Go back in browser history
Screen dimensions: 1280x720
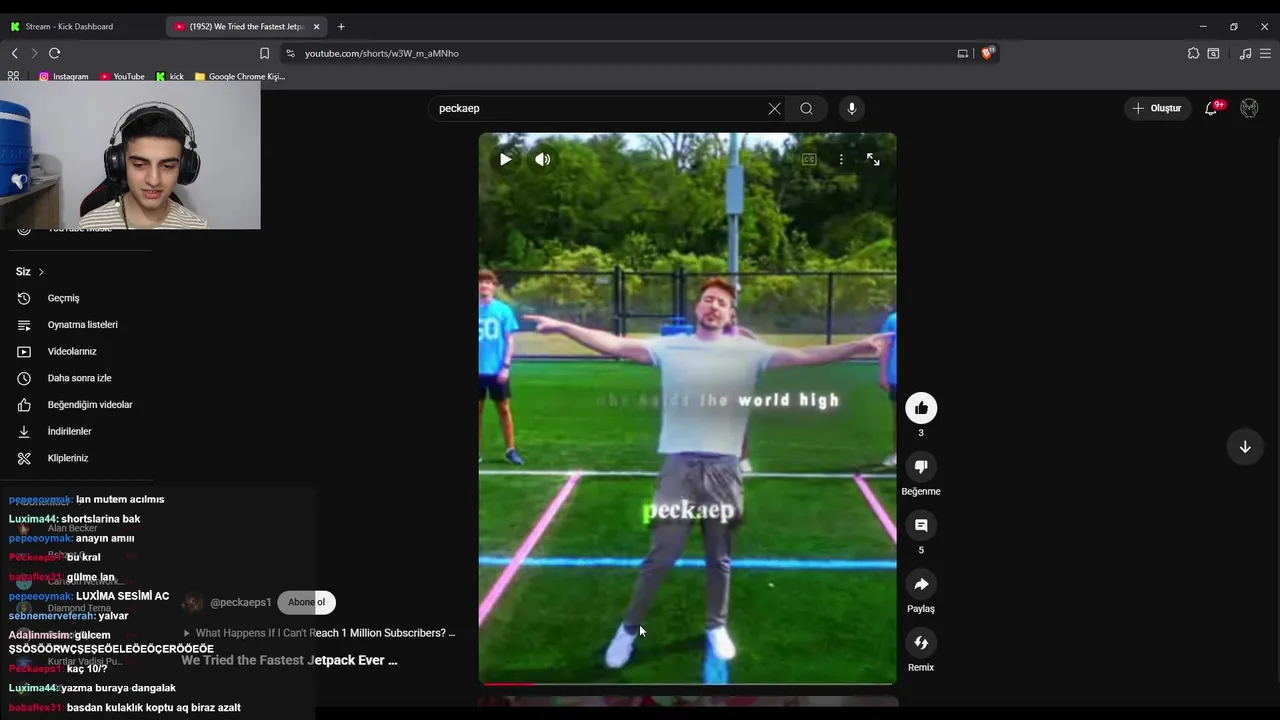point(14,53)
